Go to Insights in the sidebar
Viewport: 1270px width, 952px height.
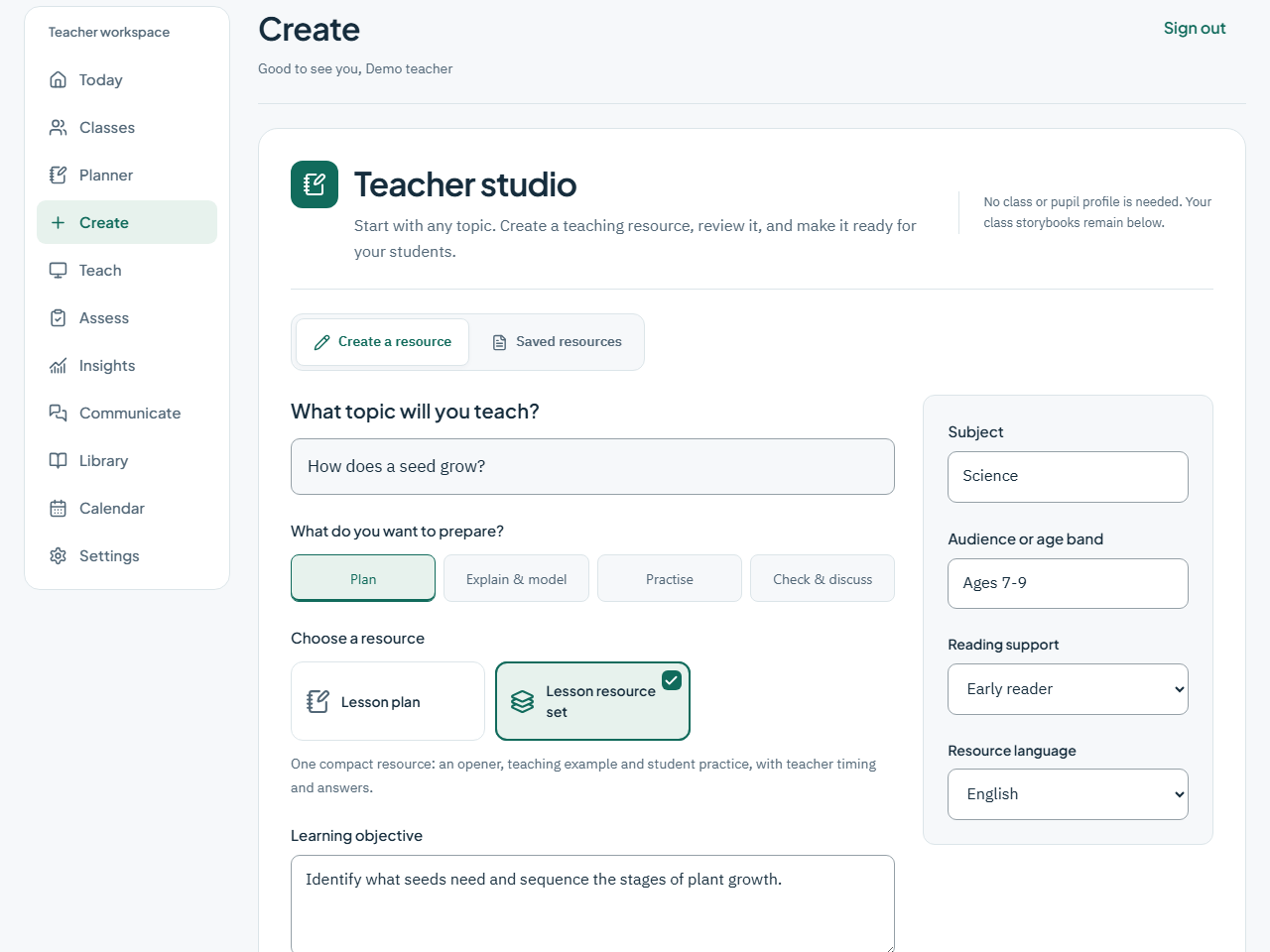pos(127,366)
